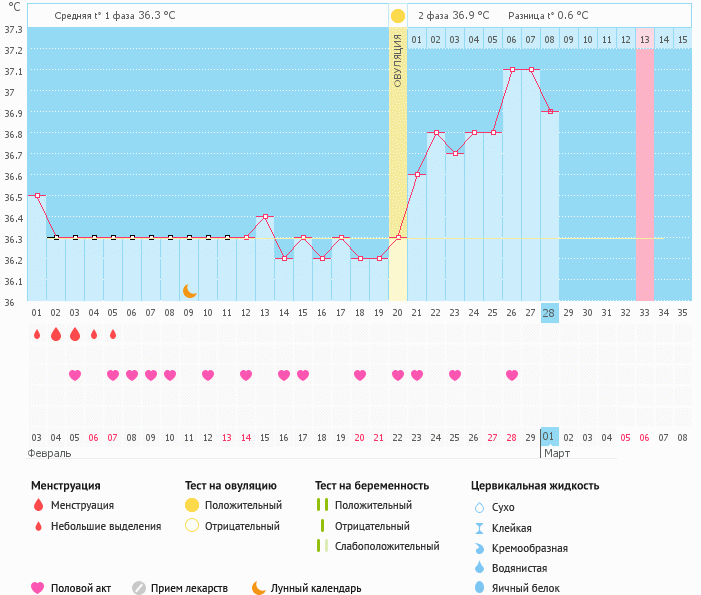Select the highlighted cycle day 28
The image size is (701, 595).
tap(549, 312)
